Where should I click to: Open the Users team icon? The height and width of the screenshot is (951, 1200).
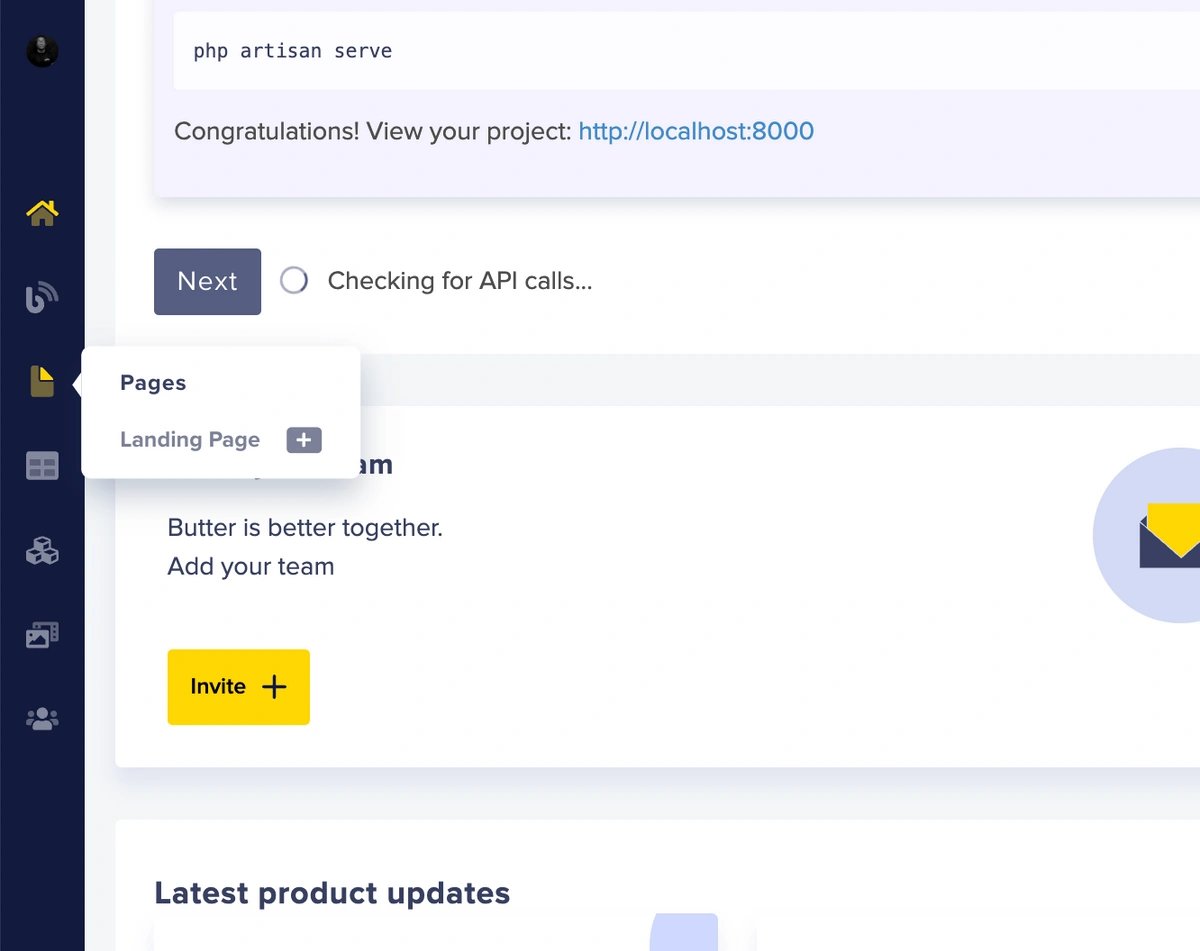coord(42,719)
